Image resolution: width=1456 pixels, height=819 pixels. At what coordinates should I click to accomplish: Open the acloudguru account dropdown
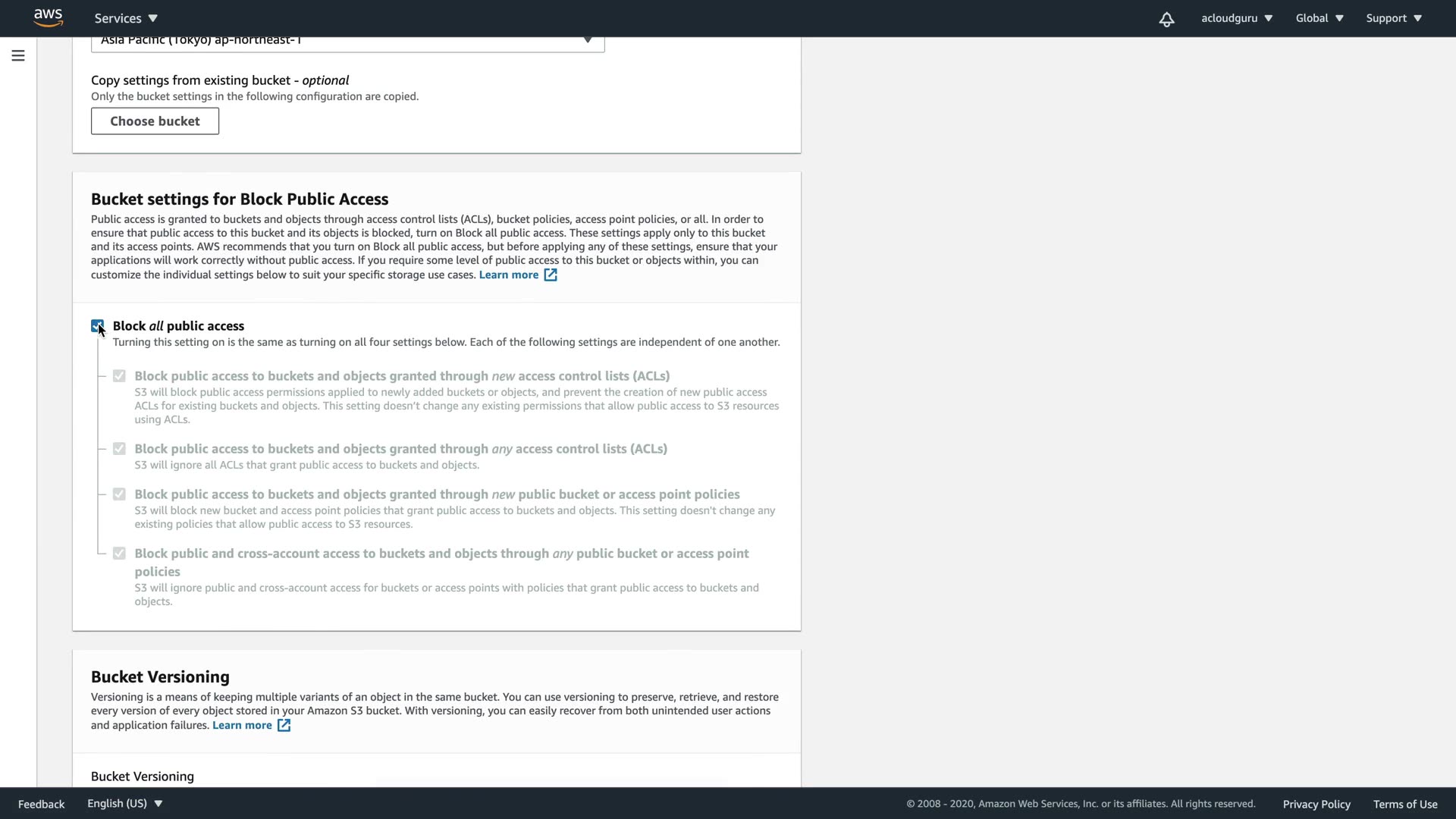(x=1236, y=18)
